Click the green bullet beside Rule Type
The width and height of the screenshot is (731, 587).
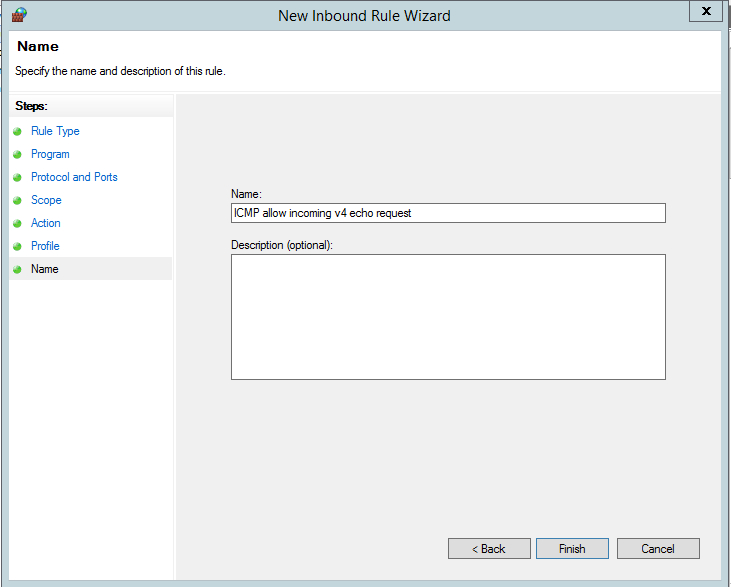(18, 131)
